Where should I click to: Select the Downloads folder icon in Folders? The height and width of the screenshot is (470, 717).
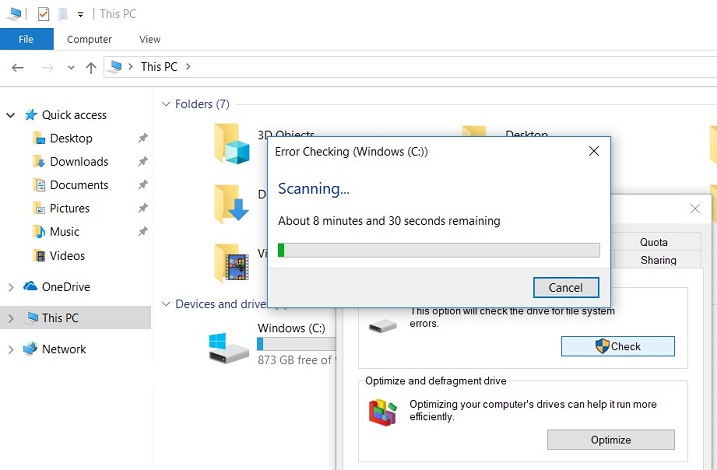231,204
